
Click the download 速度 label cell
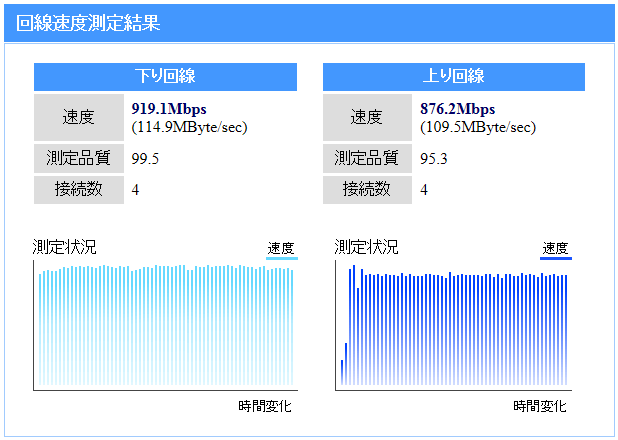tap(79, 117)
